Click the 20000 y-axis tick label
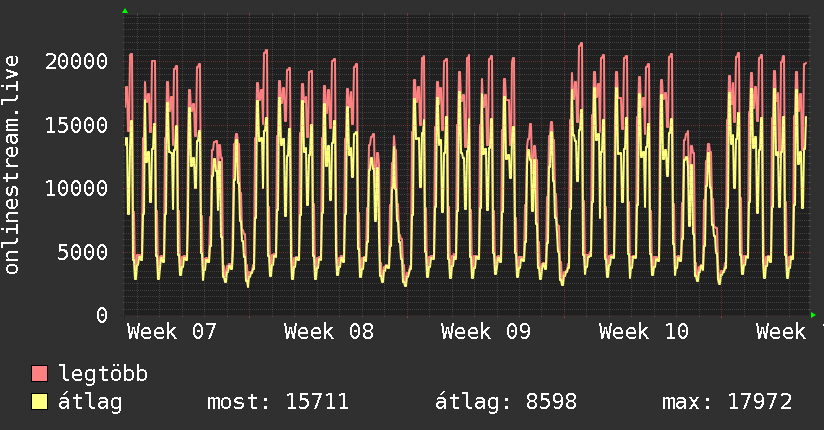The image size is (824, 430). pos(78,61)
